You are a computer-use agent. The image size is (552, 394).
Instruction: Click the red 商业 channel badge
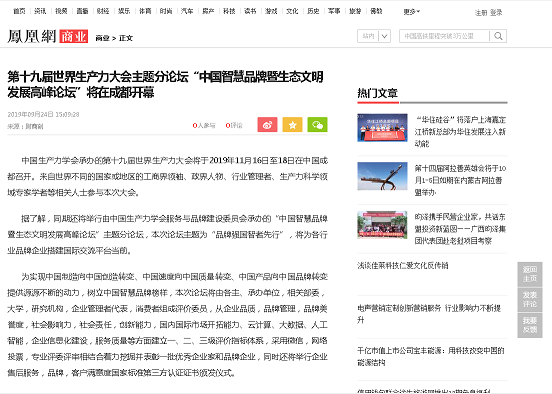(74, 36)
